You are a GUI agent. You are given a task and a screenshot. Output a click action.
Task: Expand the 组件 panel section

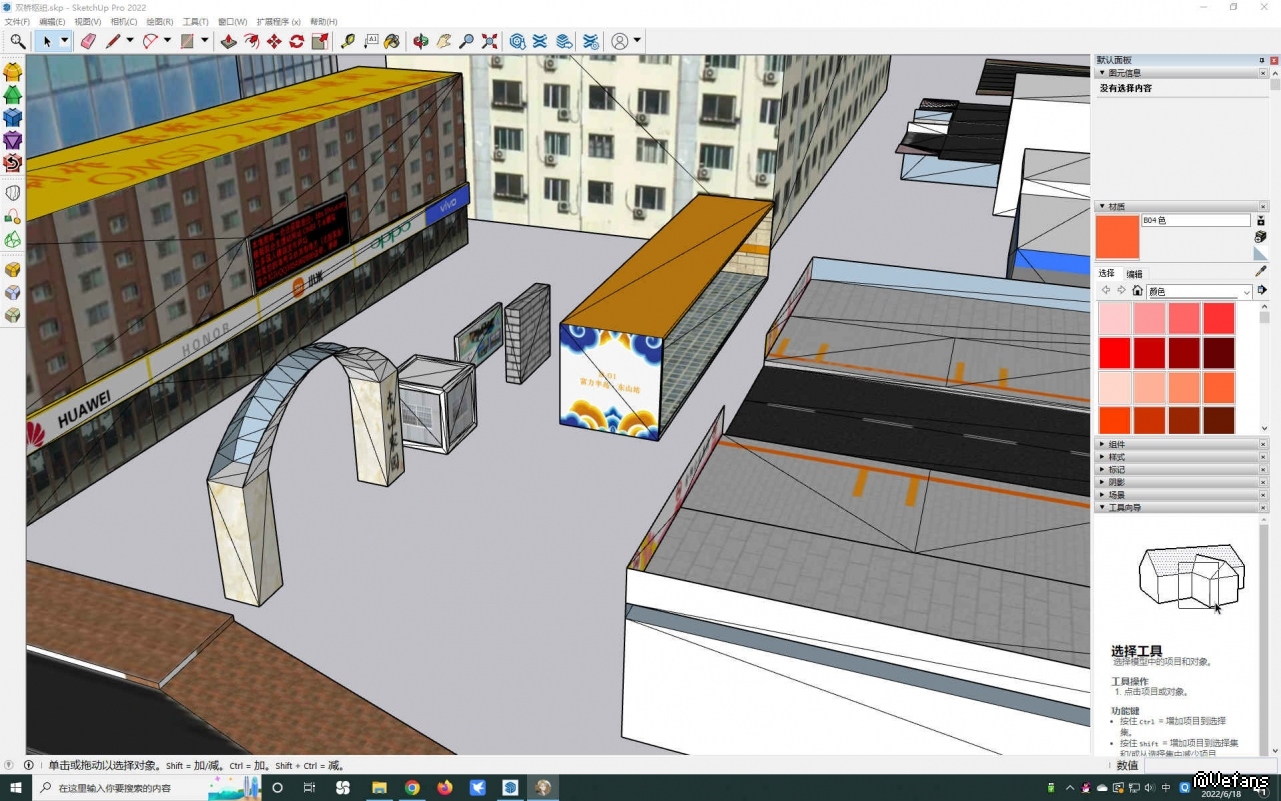[x=1117, y=444]
